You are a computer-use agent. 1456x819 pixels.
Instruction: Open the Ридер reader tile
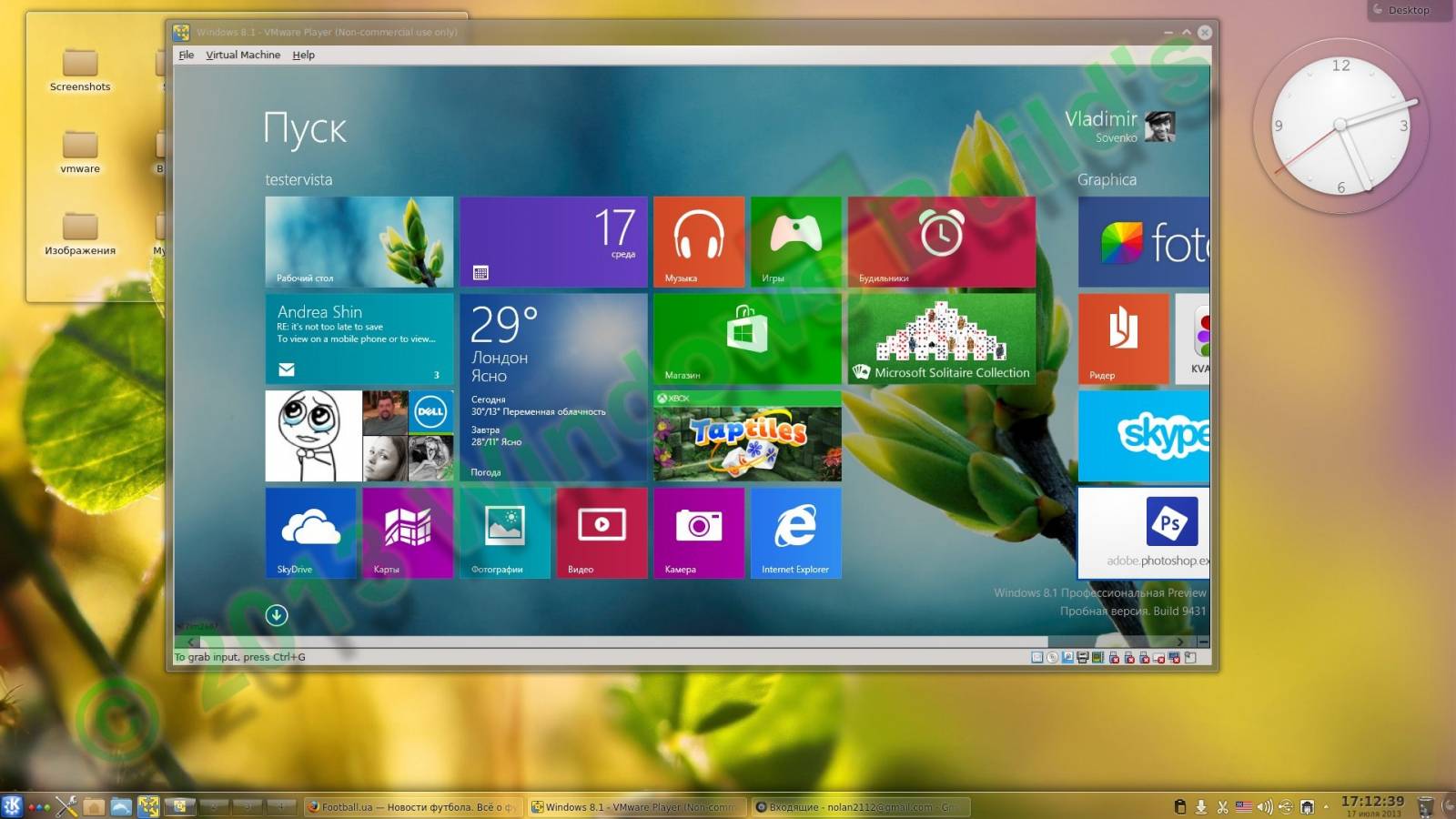coord(1124,339)
